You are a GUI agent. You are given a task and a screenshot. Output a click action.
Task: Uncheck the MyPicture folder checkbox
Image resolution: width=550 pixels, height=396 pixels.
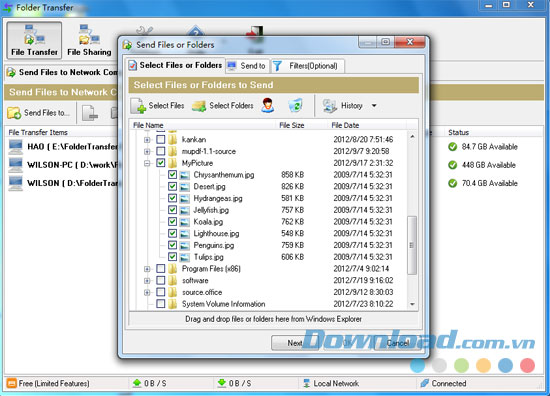[x=161, y=163]
